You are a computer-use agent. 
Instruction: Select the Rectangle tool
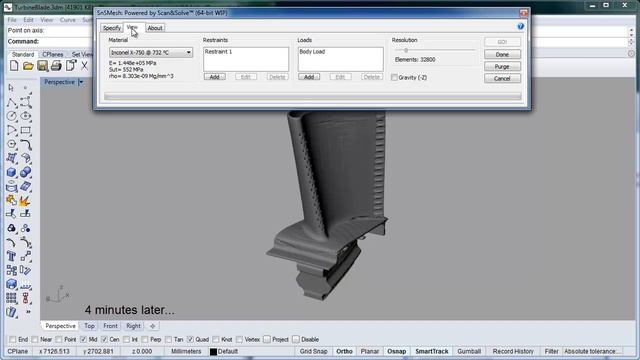(26, 131)
